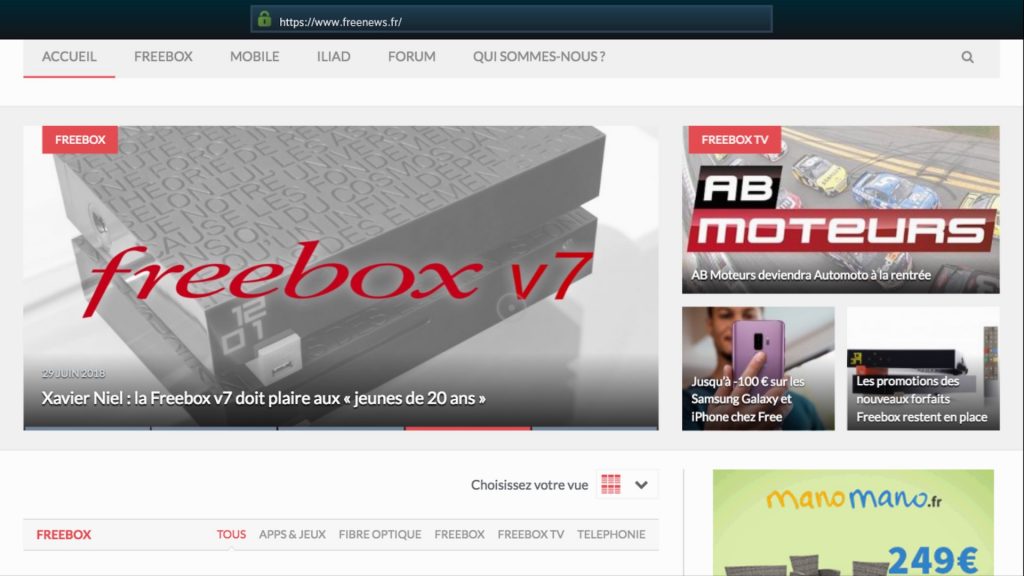This screenshot has width=1024, height=576.
Task: Click the ManoMano.fr advertisement banner
Action: click(853, 522)
